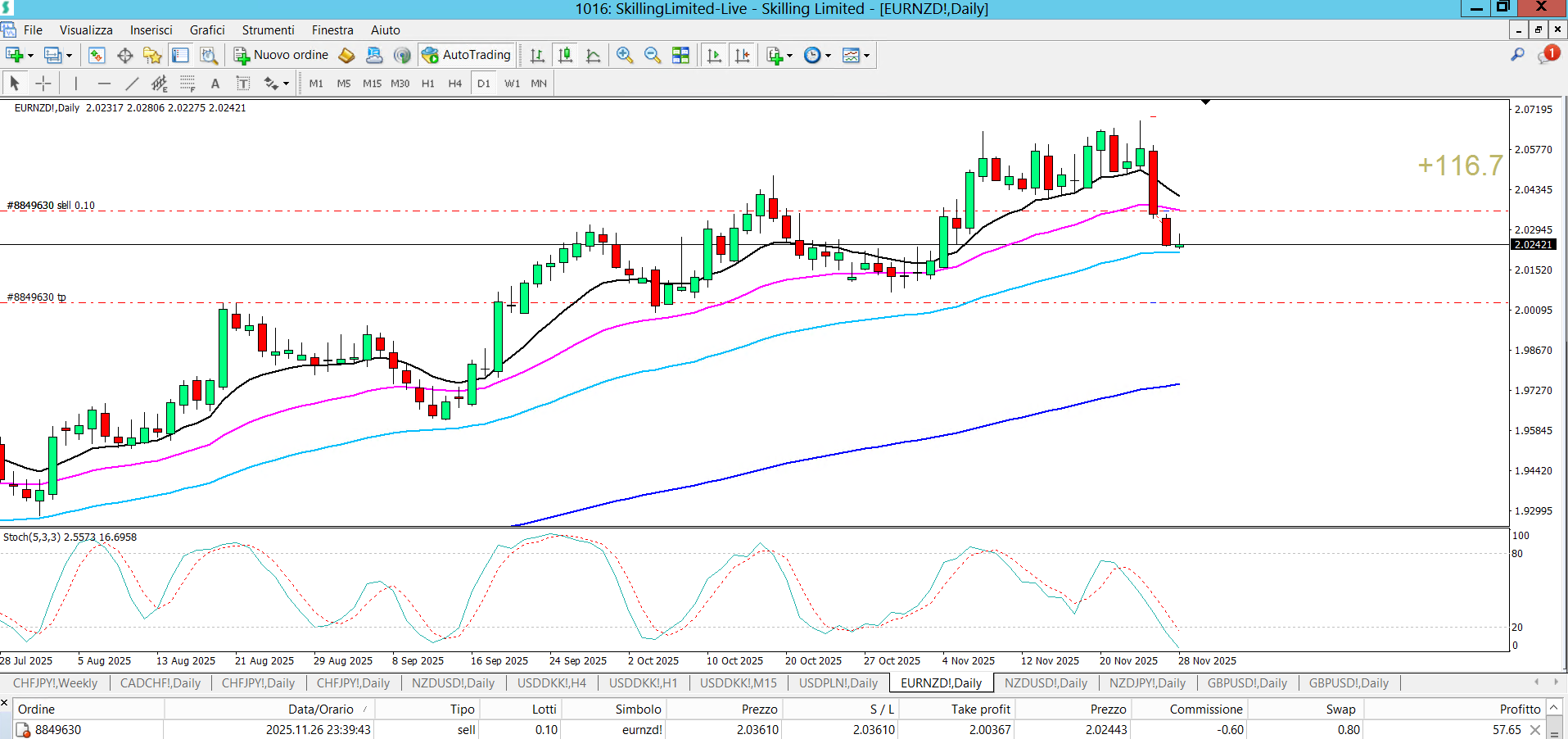Click the zoom out magnifier icon
This screenshot has width=1568, height=739.
point(653,55)
